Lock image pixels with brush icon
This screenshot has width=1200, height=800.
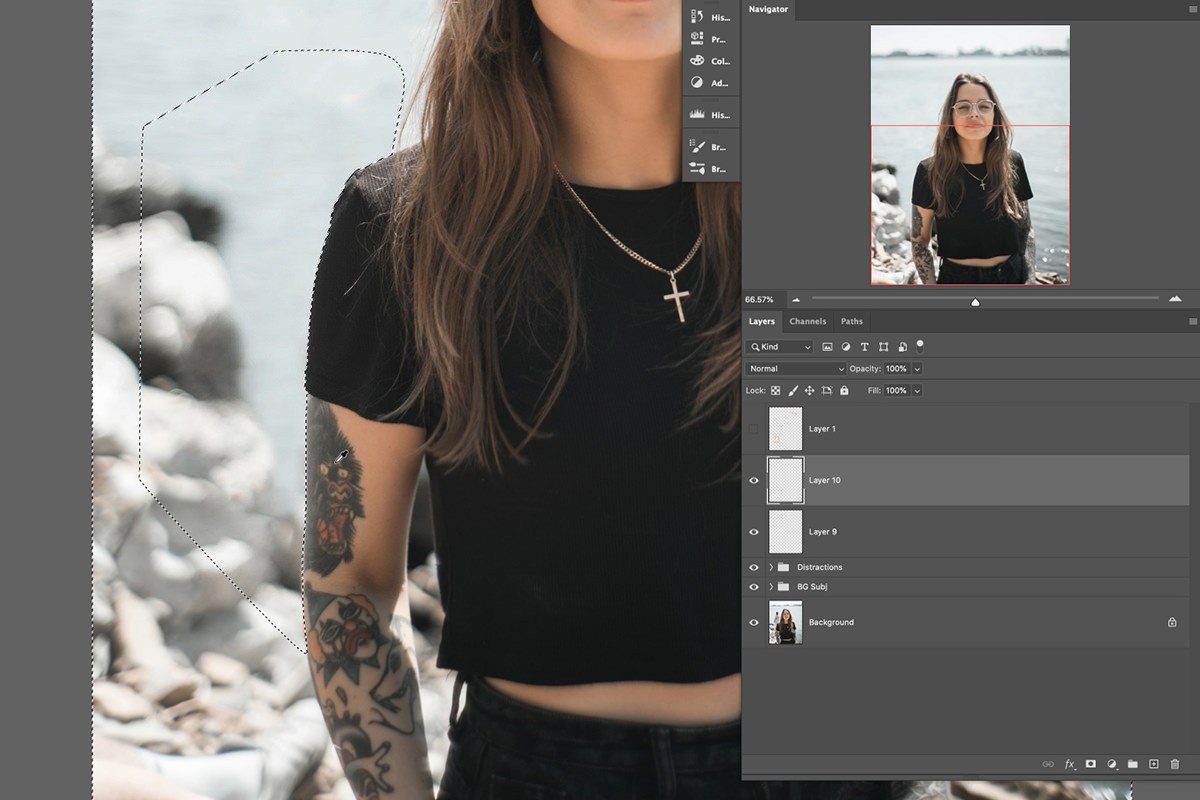click(793, 391)
